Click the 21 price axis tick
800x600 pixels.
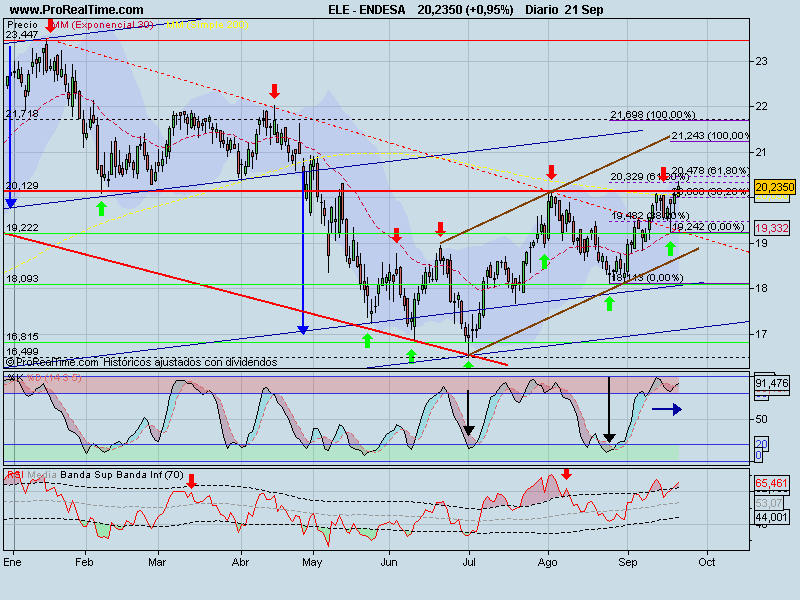pos(761,152)
